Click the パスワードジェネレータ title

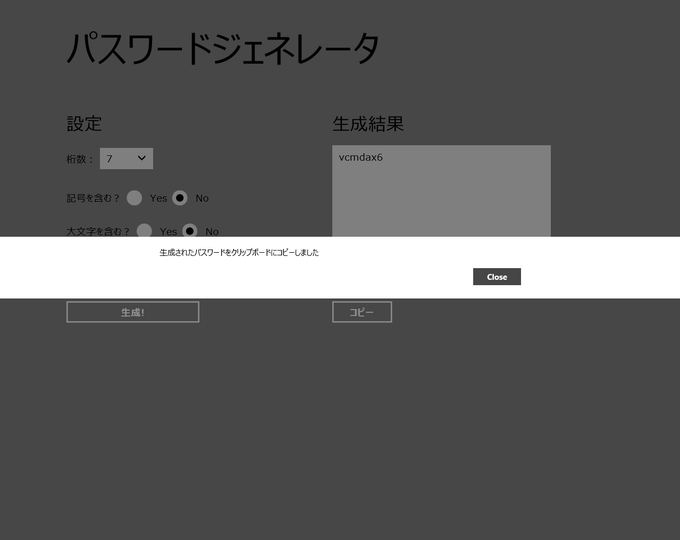(x=223, y=49)
